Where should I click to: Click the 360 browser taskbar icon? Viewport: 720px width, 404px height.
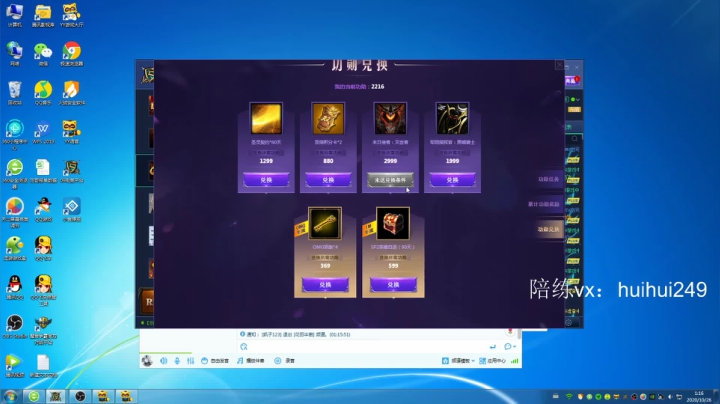click(34, 396)
